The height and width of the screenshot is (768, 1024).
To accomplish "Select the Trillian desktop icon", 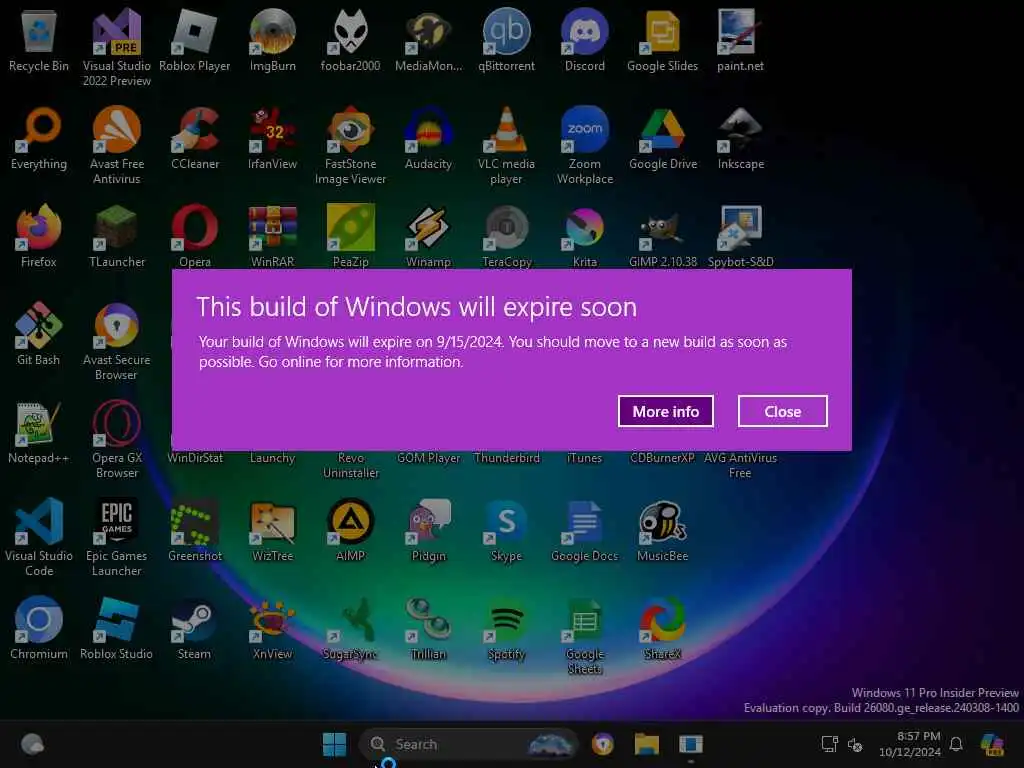I will pyautogui.click(x=428, y=628).
